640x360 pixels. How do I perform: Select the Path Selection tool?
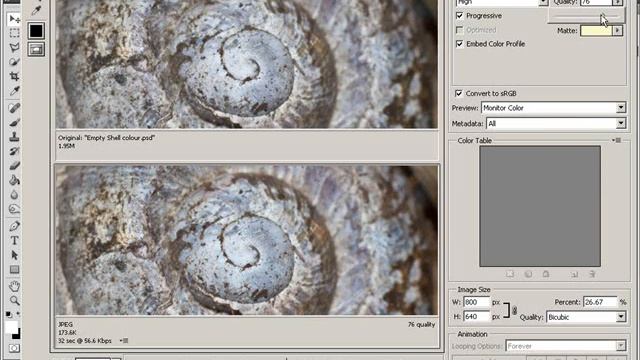(14, 255)
